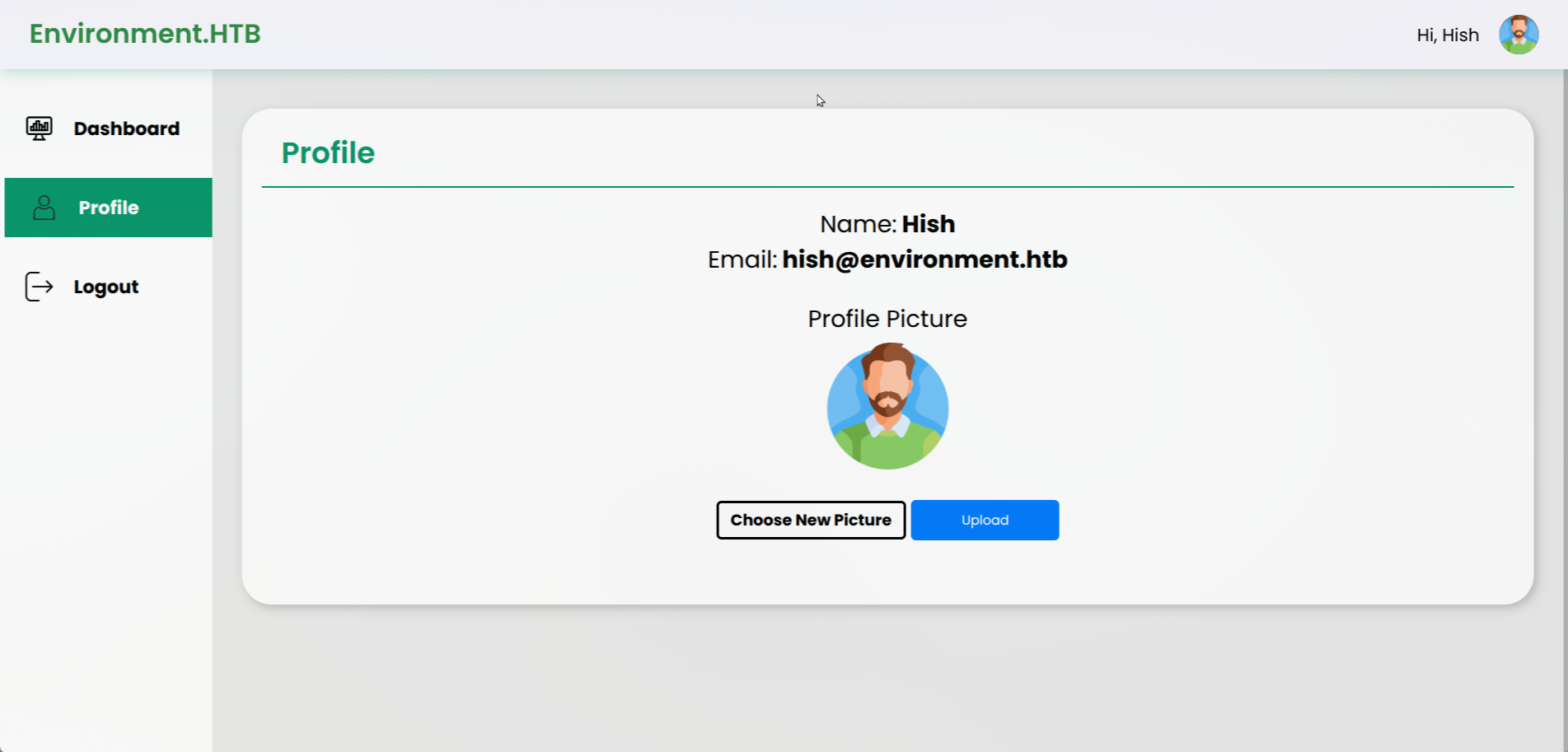
Task: Click the bold name value 'Hish'
Action: pyautogui.click(x=928, y=224)
